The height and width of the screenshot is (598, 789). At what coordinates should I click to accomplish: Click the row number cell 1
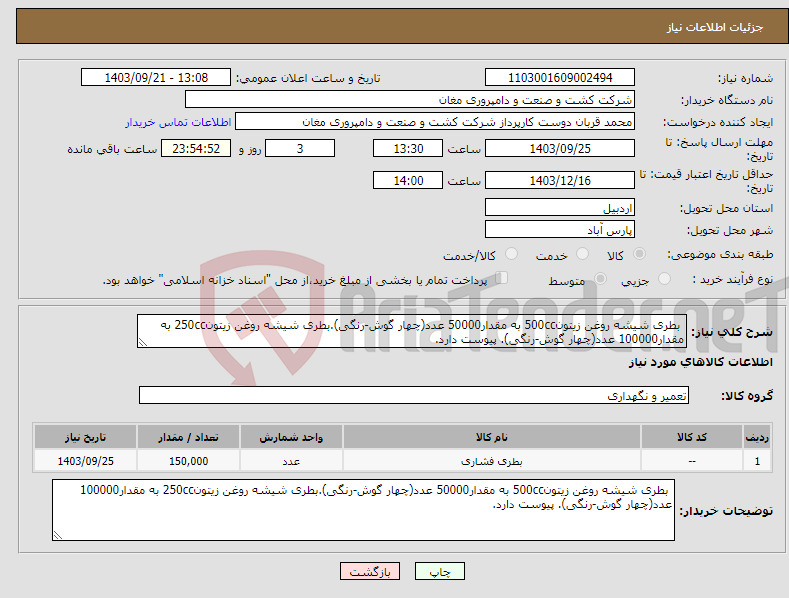coord(757,461)
